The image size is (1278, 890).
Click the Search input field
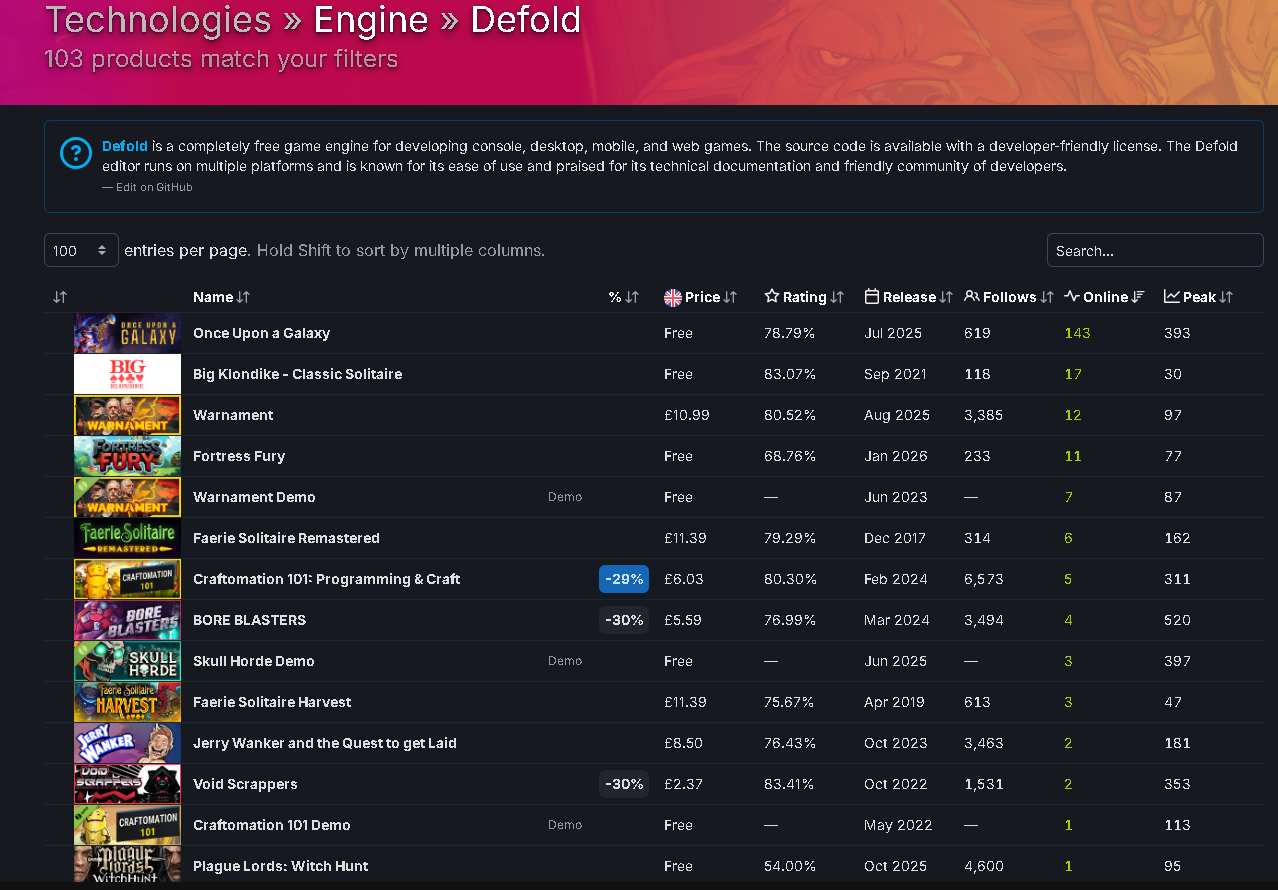[x=1155, y=250]
